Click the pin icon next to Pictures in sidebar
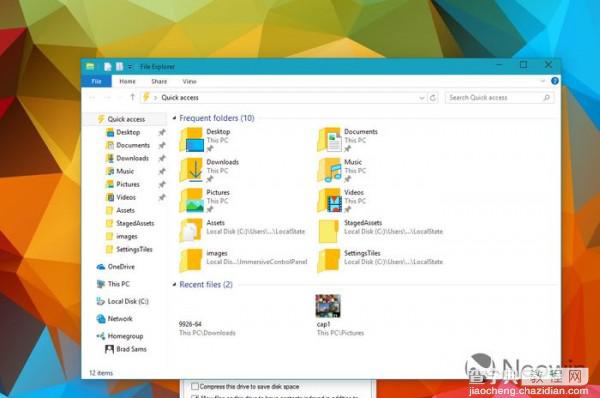Screen dimensions: 600x398 162,184
